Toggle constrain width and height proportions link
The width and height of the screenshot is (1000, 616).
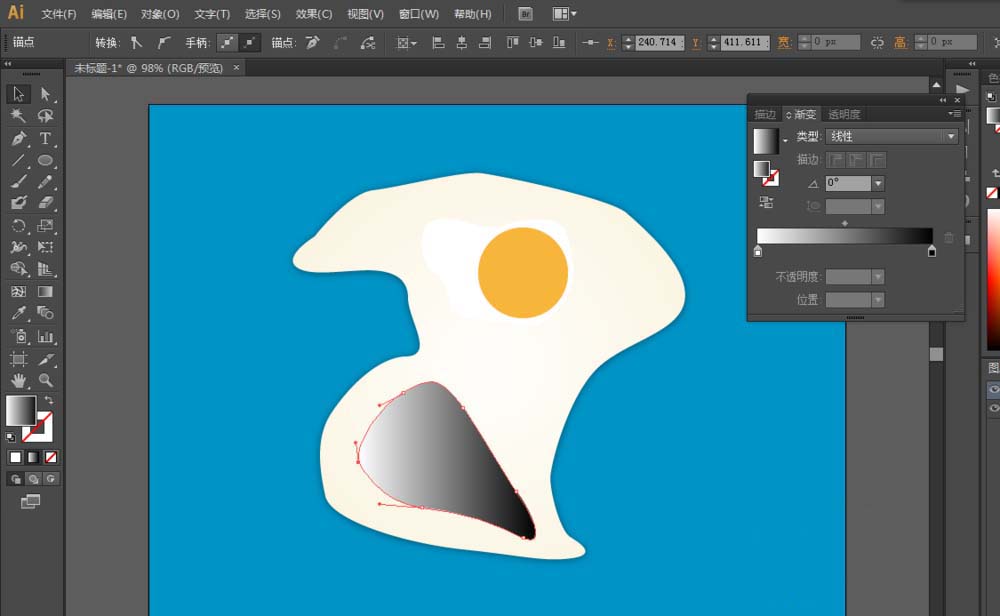click(x=877, y=43)
